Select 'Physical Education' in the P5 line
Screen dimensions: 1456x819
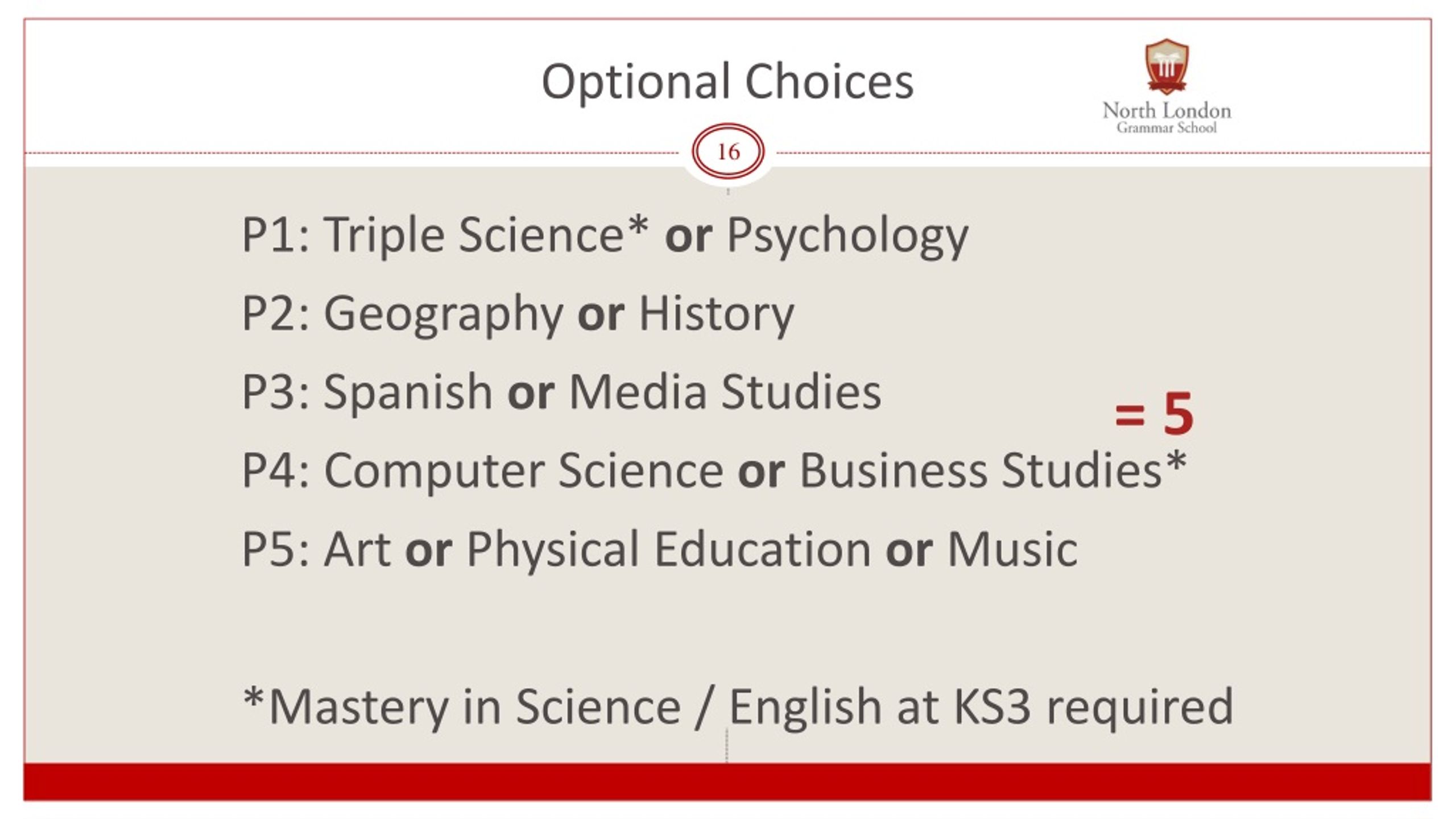669,550
